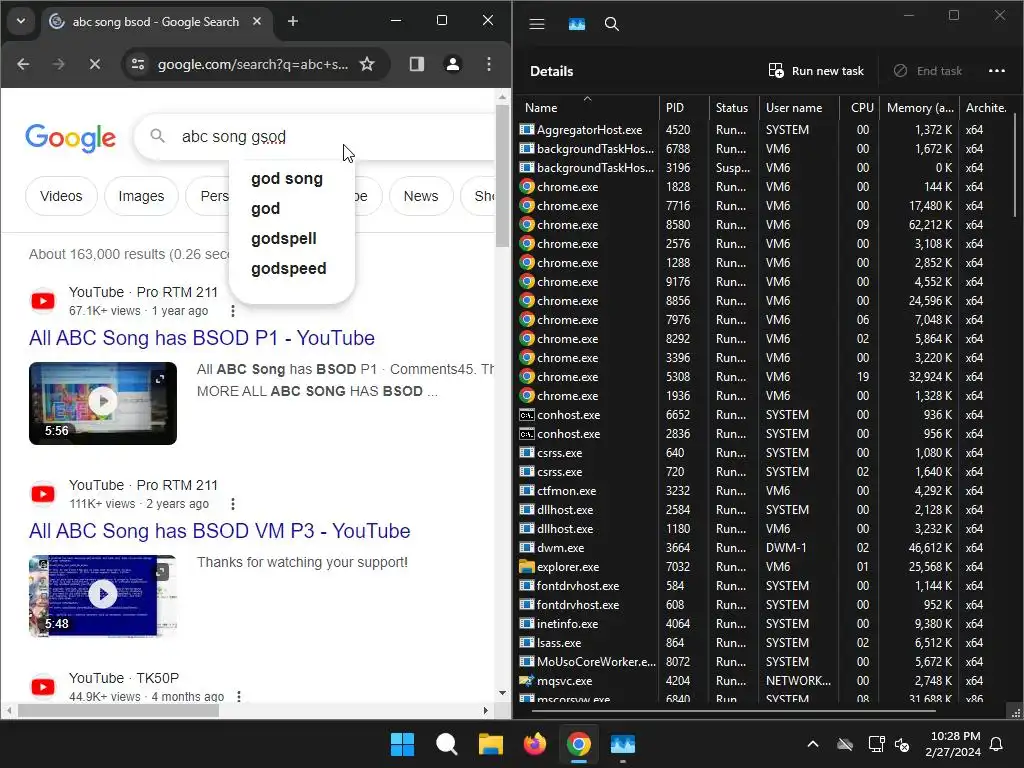1024x768 pixels.
Task: View site information icon in address bar
Action: 138,64
